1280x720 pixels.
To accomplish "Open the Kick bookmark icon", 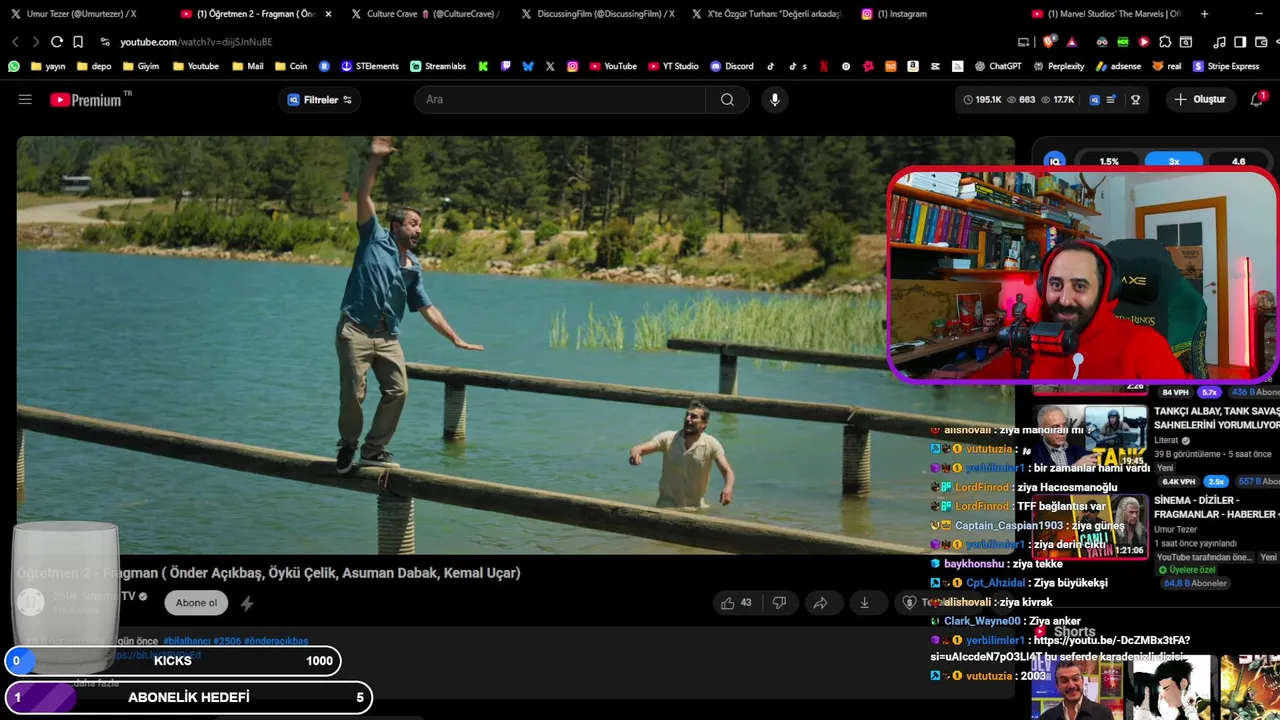I will point(483,66).
